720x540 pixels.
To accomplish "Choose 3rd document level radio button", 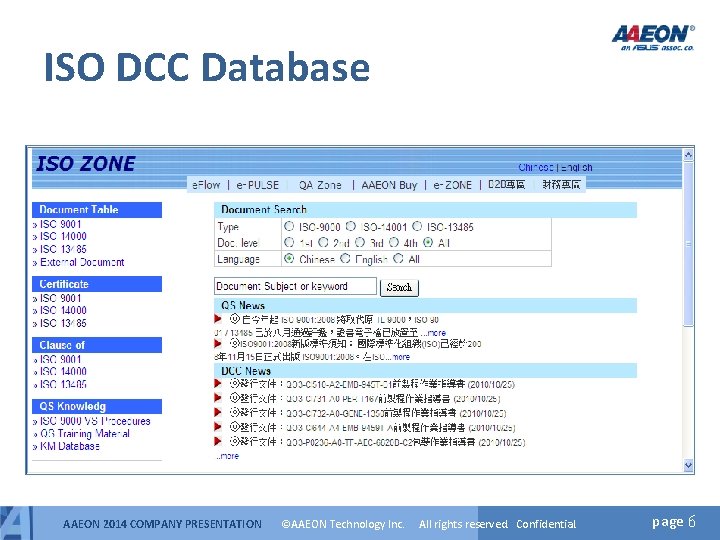I will click(360, 242).
